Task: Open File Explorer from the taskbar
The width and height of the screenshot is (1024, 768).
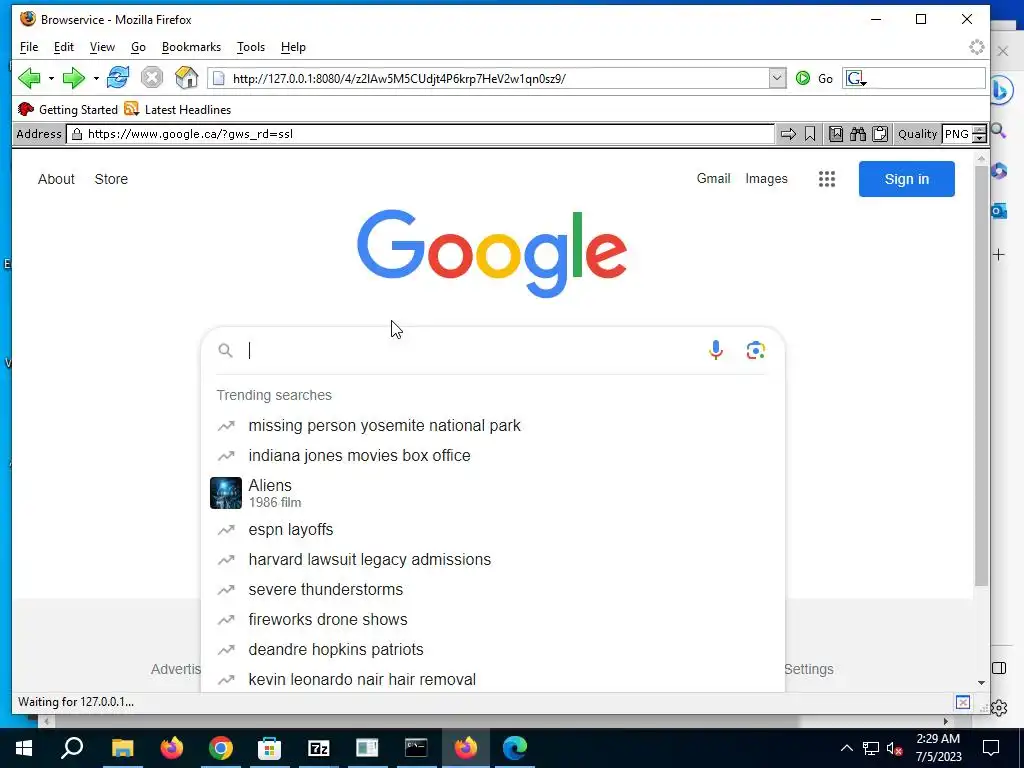Action: click(x=122, y=748)
